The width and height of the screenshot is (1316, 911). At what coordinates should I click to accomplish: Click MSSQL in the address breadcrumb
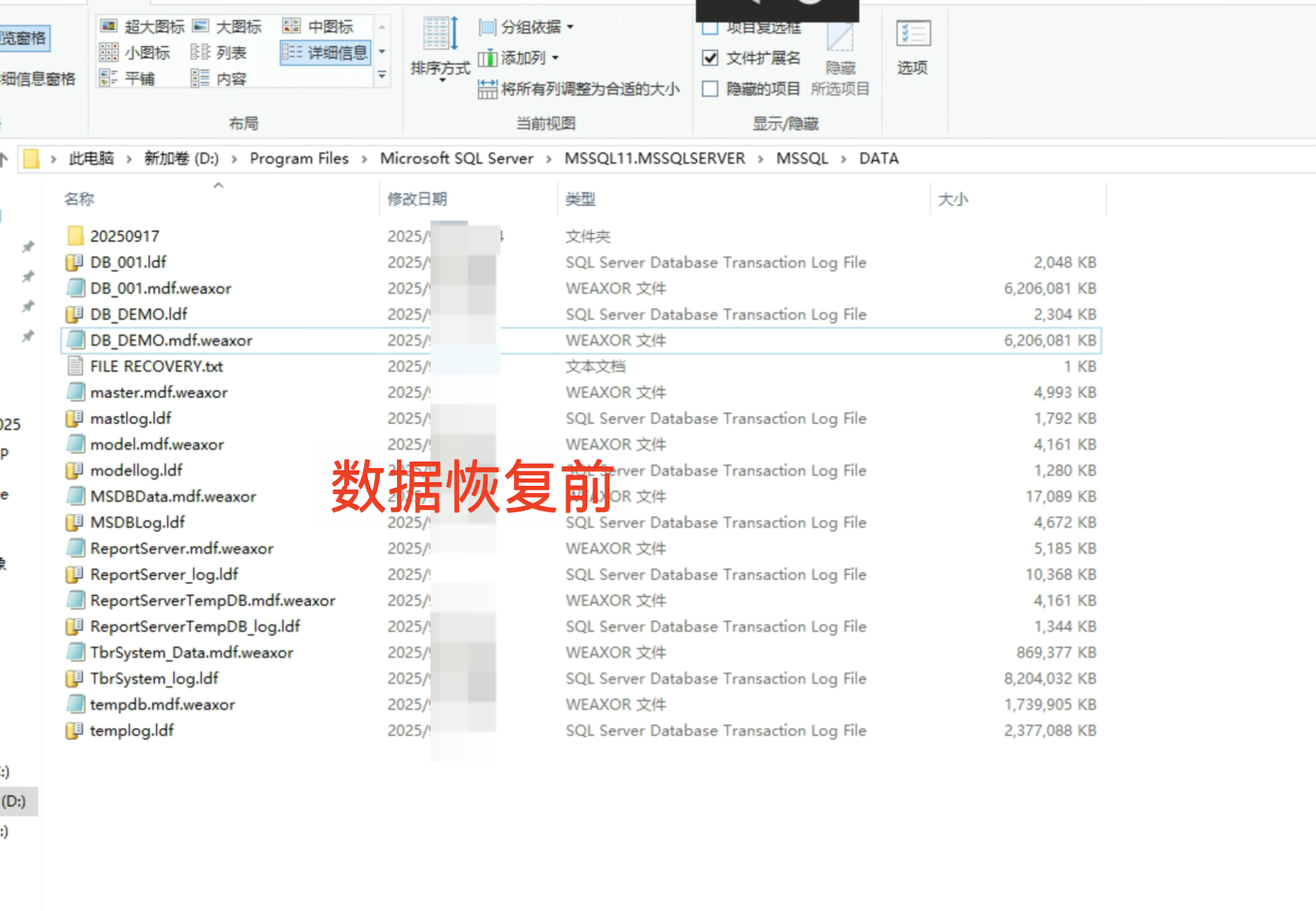(802, 158)
